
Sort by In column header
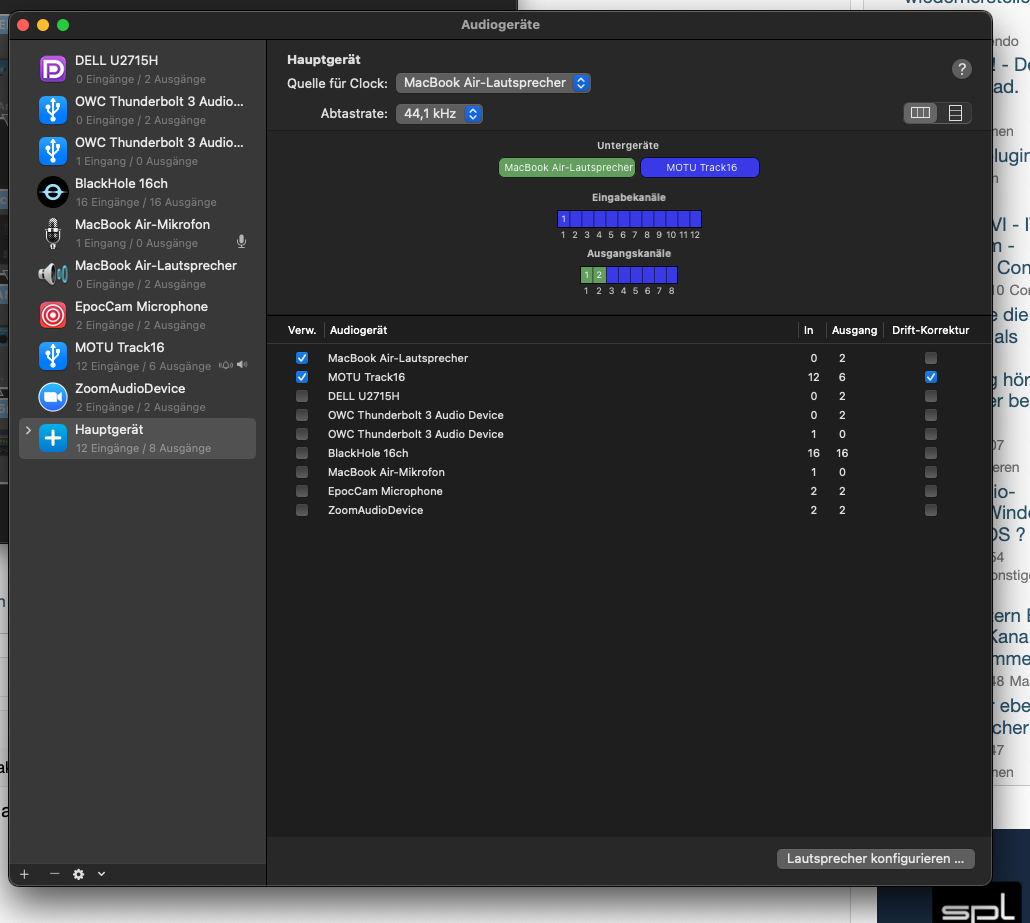[x=809, y=330]
